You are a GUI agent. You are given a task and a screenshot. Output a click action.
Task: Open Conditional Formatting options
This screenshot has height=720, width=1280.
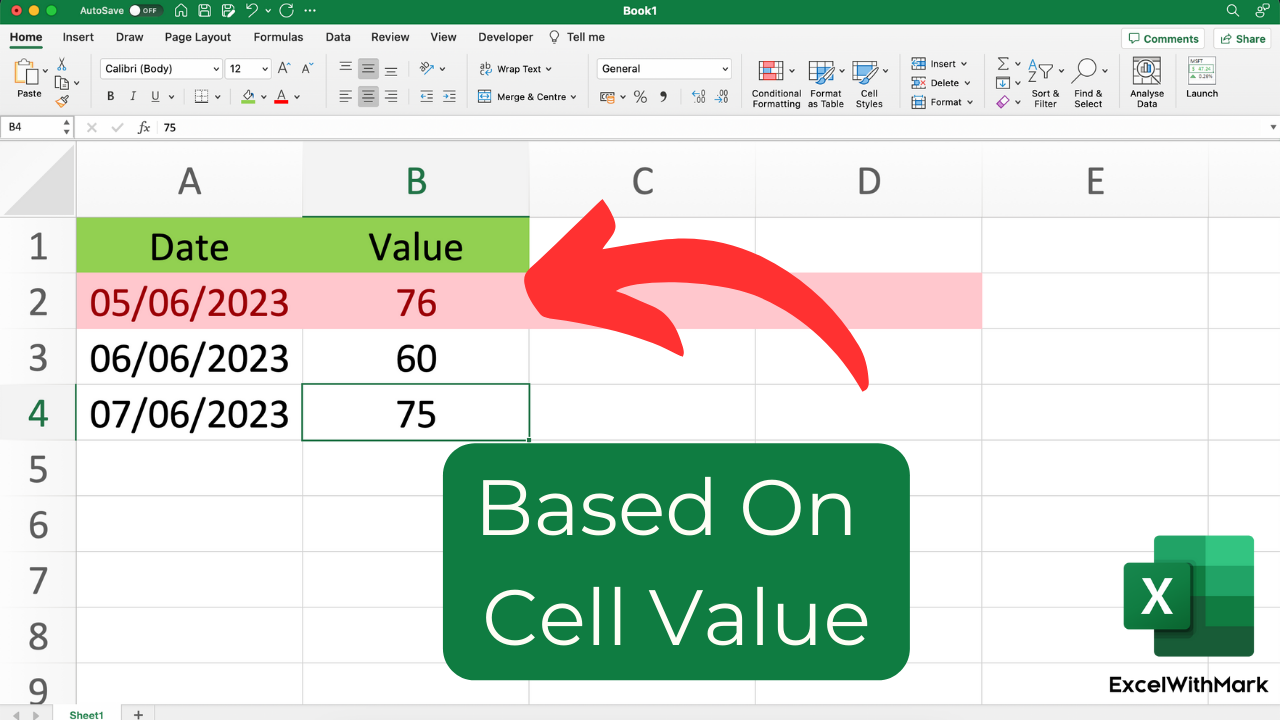[775, 84]
